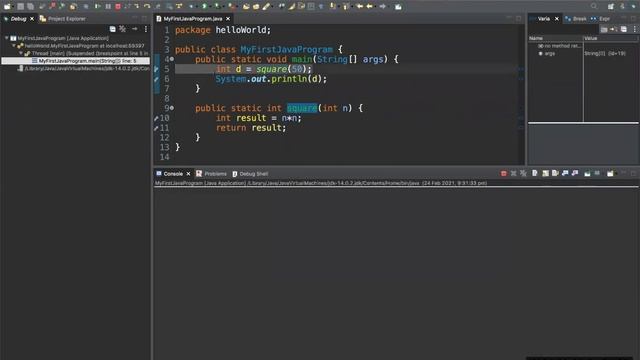640x360 pixels.
Task: Click the Remove All Terminated icon in Console
Action: [523, 173]
